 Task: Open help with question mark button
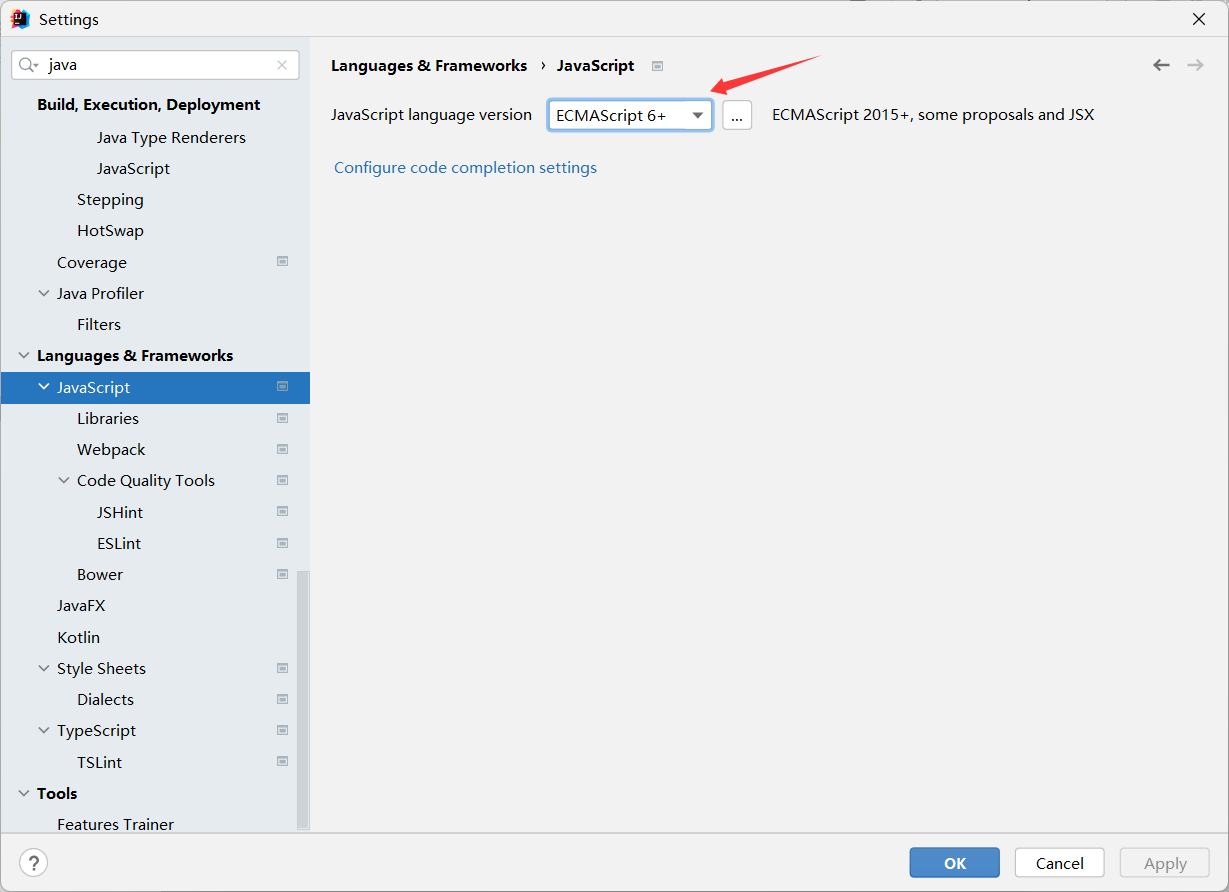coord(33,863)
